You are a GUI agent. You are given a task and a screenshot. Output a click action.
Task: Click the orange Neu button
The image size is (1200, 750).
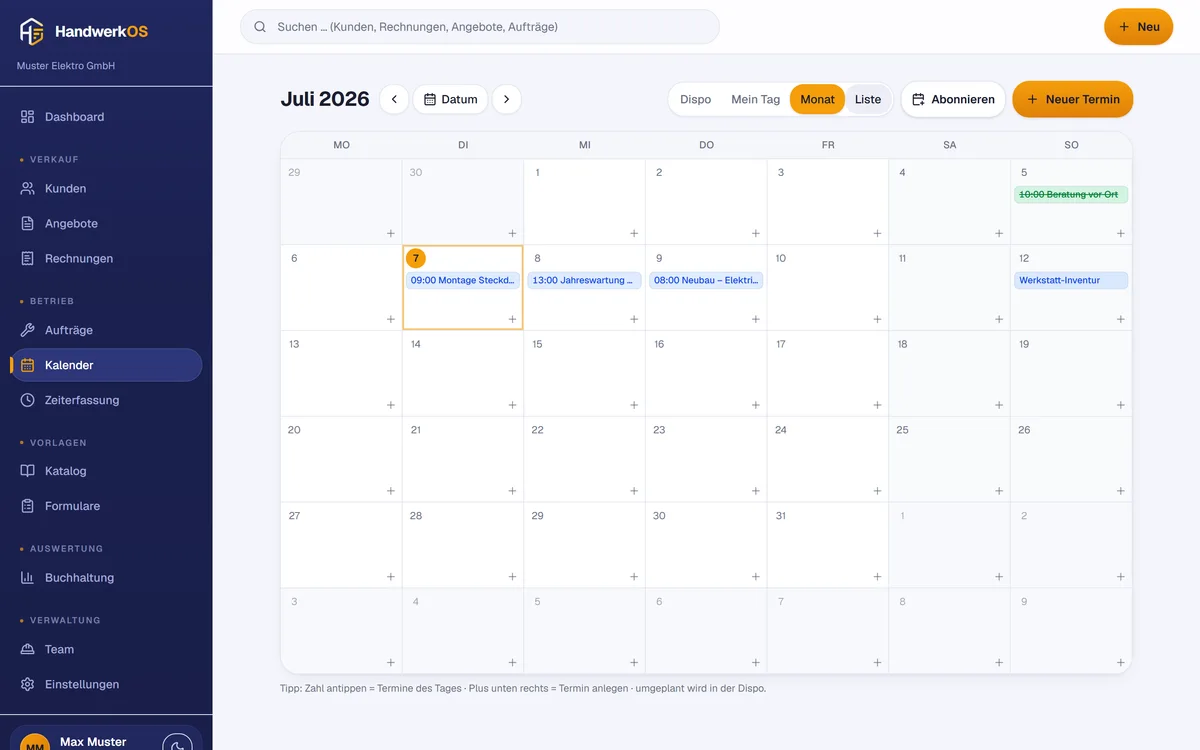coord(1138,27)
